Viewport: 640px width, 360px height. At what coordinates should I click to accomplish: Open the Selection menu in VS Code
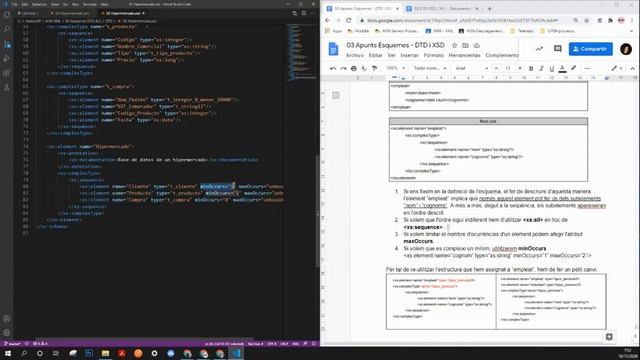(39, 4)
